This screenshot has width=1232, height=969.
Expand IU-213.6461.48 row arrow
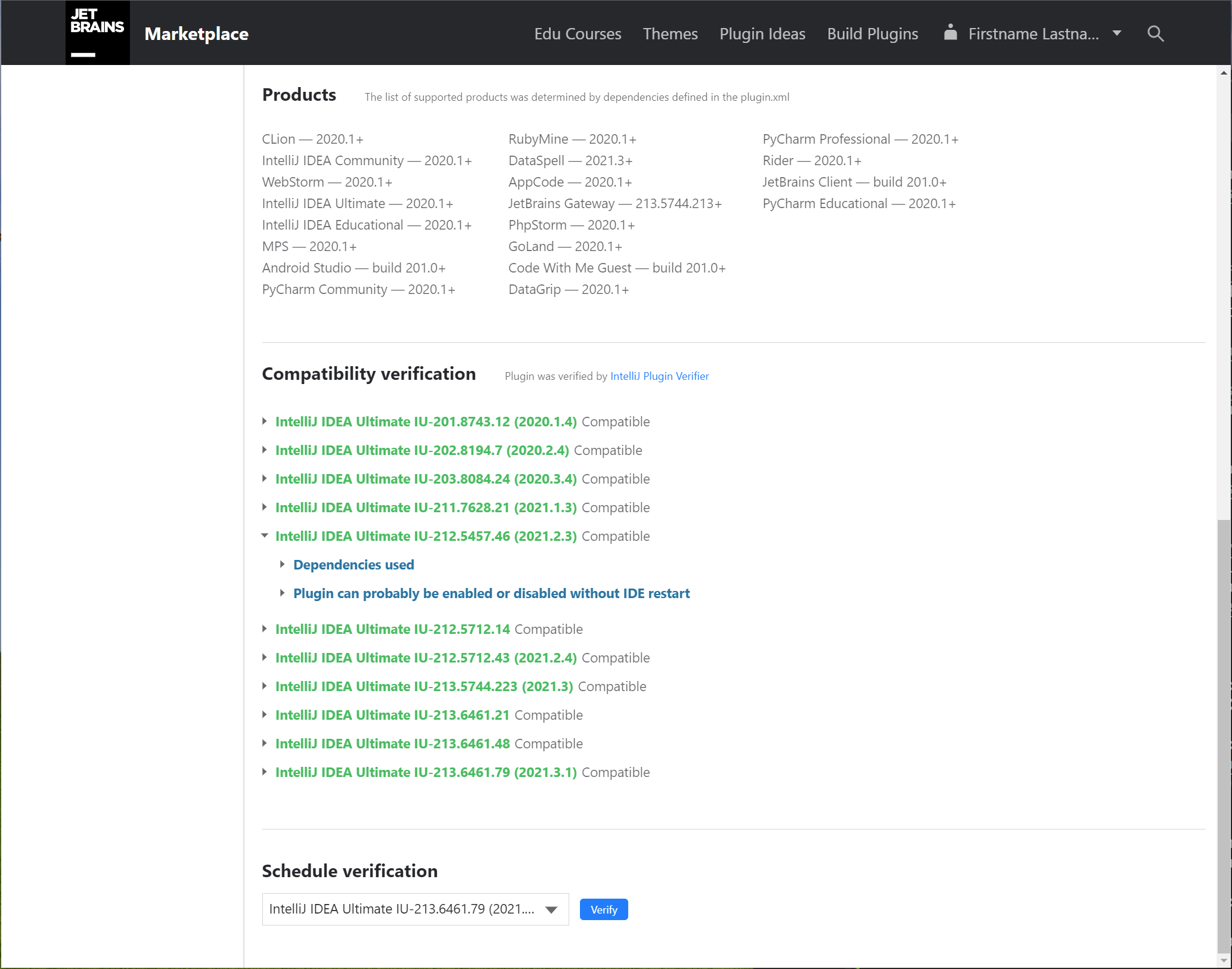pos(265,743)
